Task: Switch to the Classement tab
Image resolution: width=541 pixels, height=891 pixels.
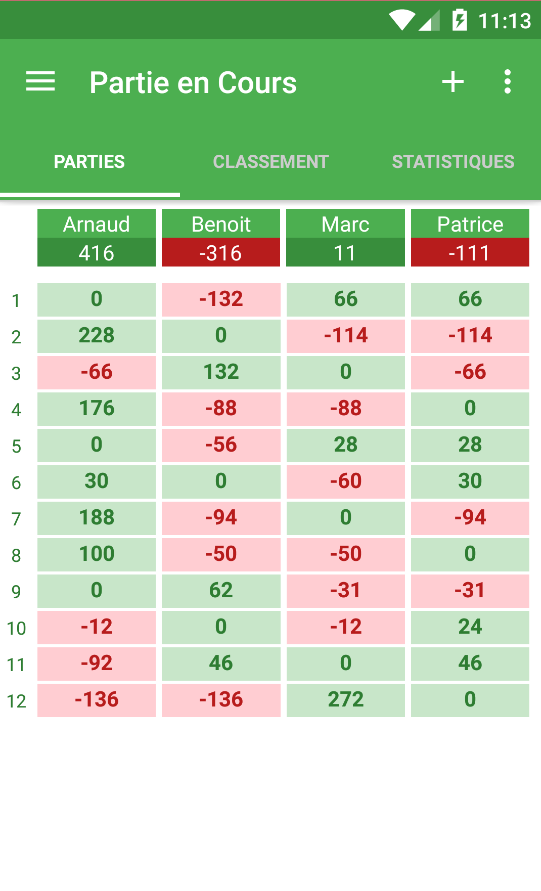Action: click(270, 162)
